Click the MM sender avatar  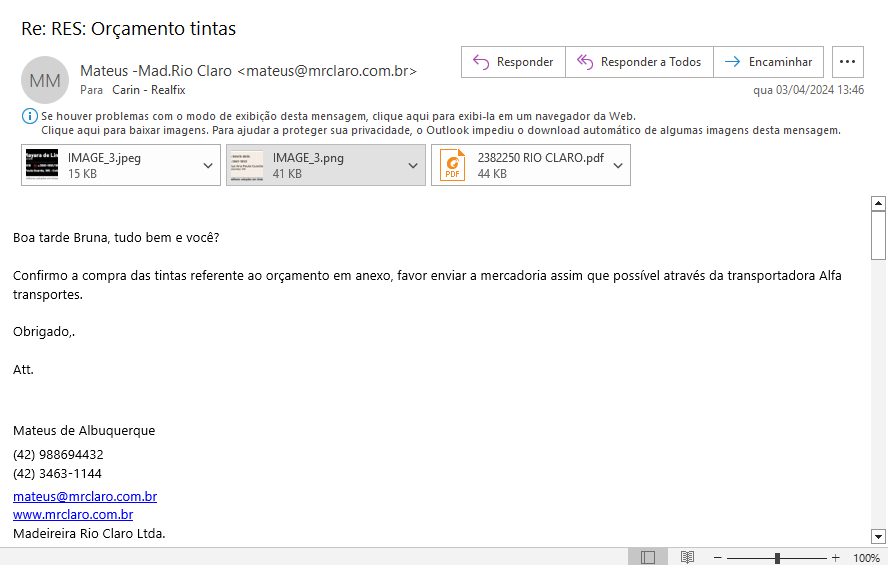(45, 80)
